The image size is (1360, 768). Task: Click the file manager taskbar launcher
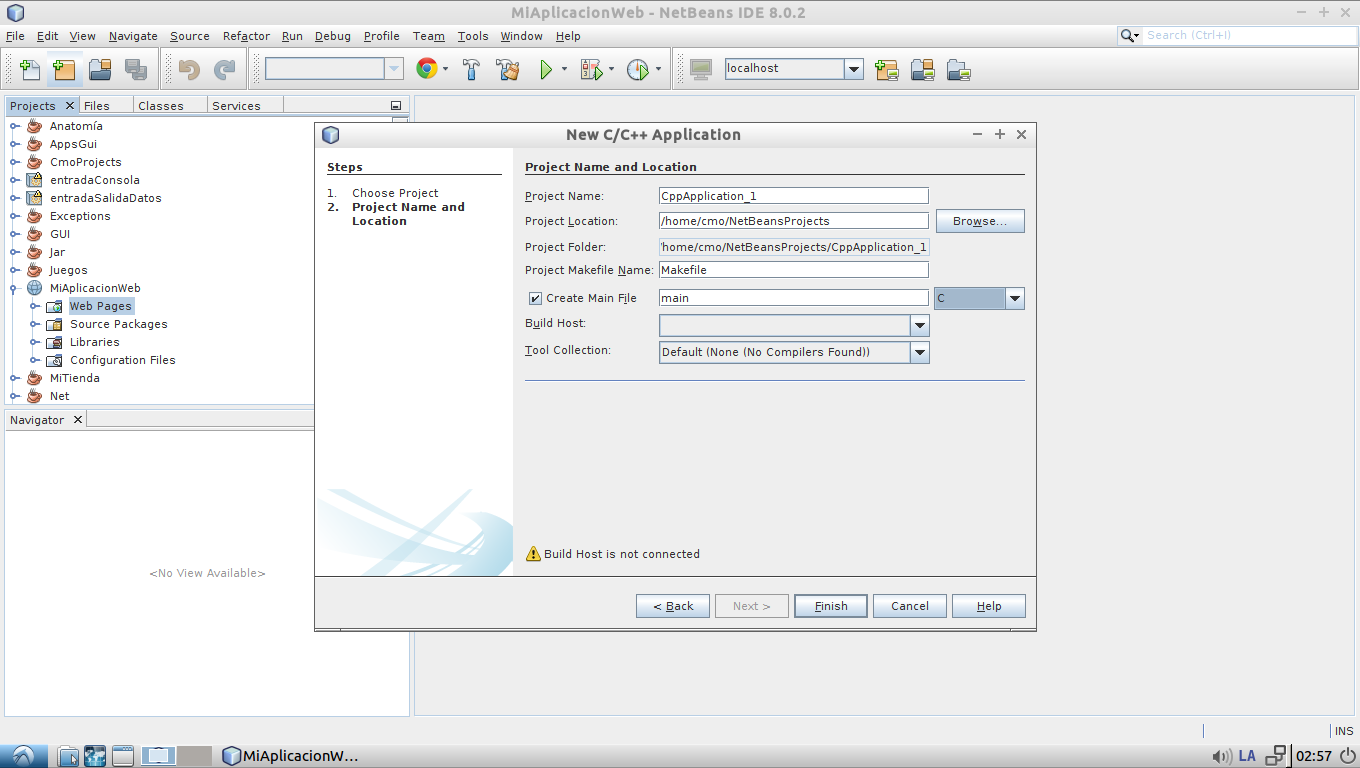pyautogui.click(x=68, y=756)
